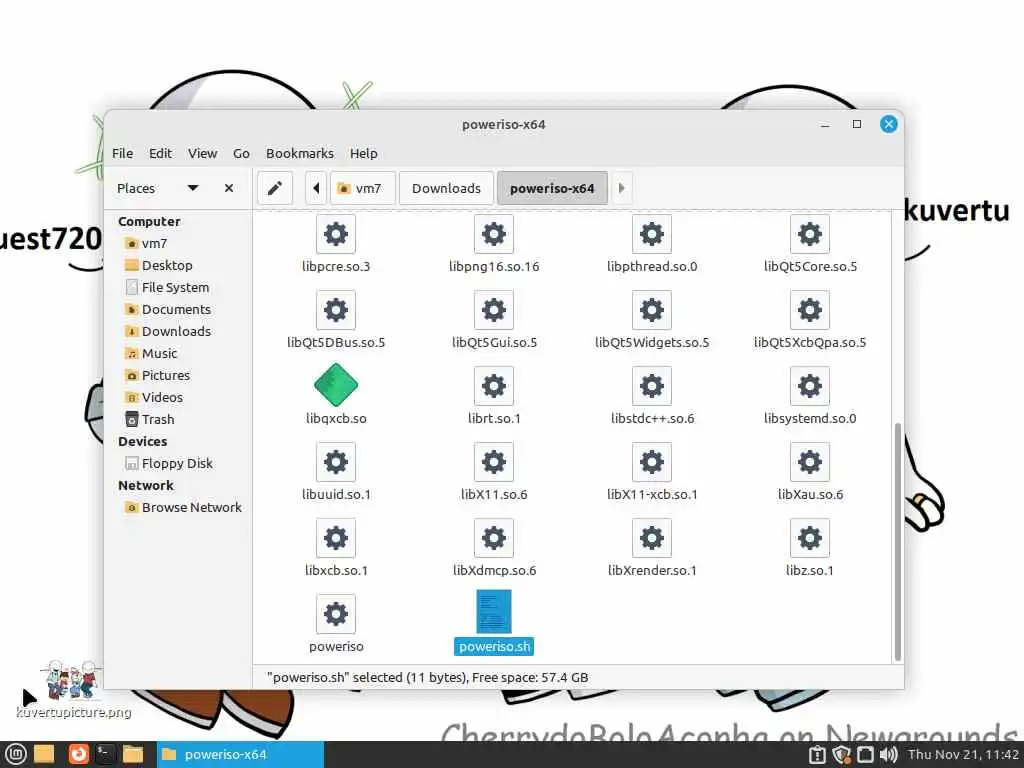Select the libQt5Gui.so.5 file icon
The height and width of the screenshot is (768, 1024).
click(x=494, y=310)
